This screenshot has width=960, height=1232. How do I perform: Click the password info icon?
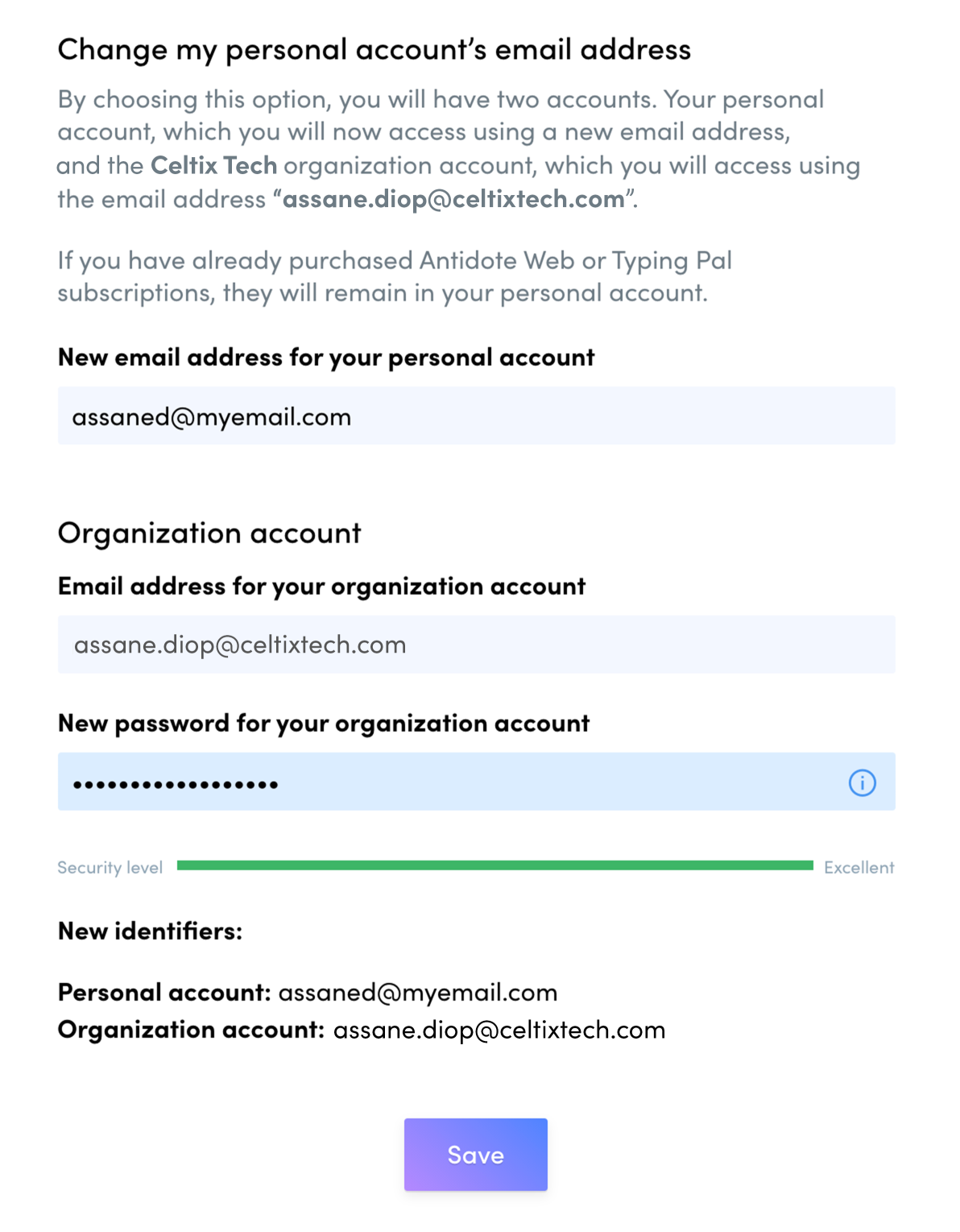click(862, 782)
